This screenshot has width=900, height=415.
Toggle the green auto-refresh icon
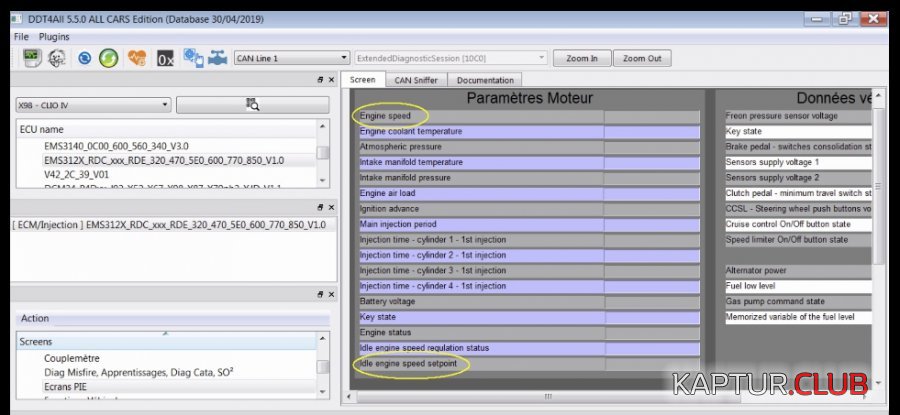(x=108, y=58)
